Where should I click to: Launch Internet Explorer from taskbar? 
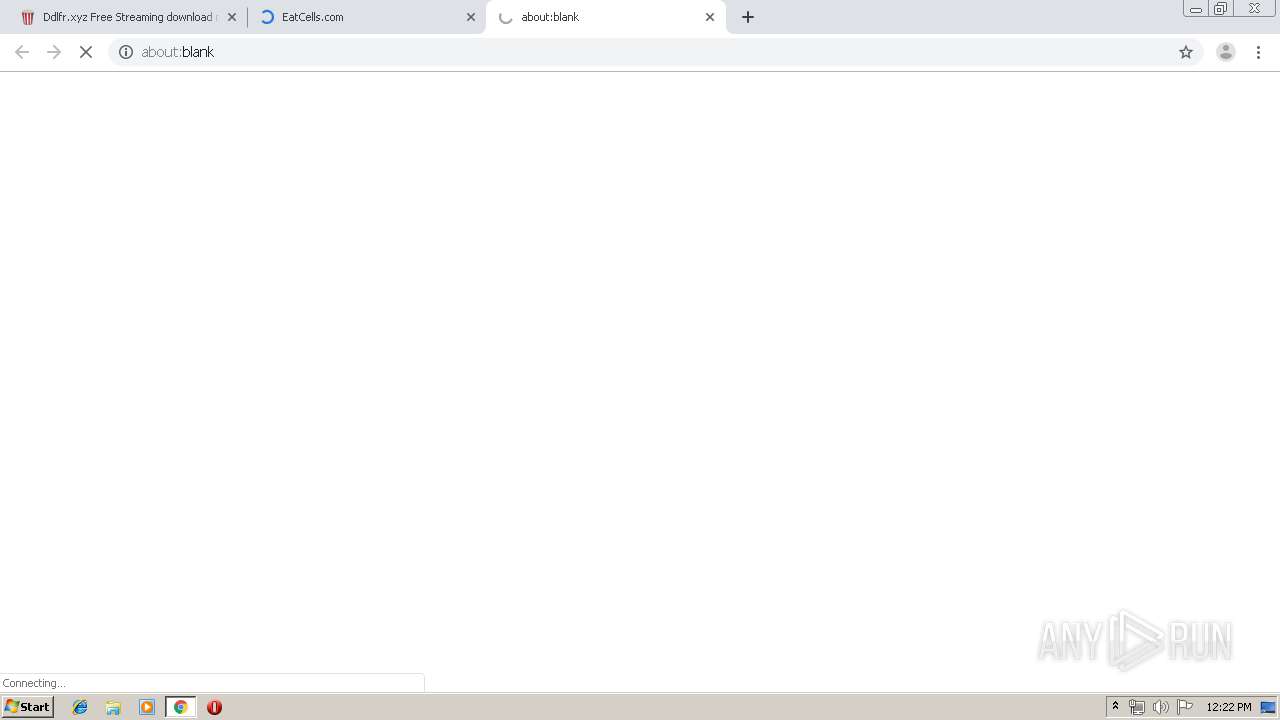point(80,707)
